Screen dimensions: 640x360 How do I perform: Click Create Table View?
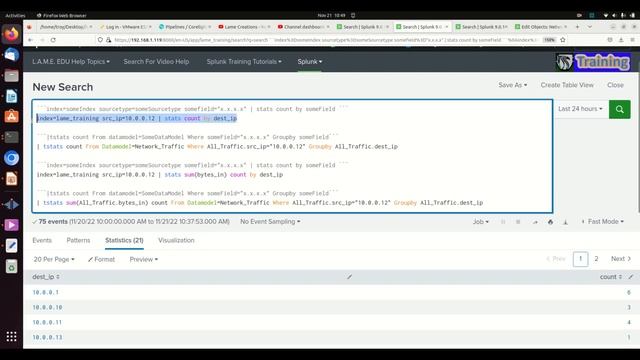[567, 85]
